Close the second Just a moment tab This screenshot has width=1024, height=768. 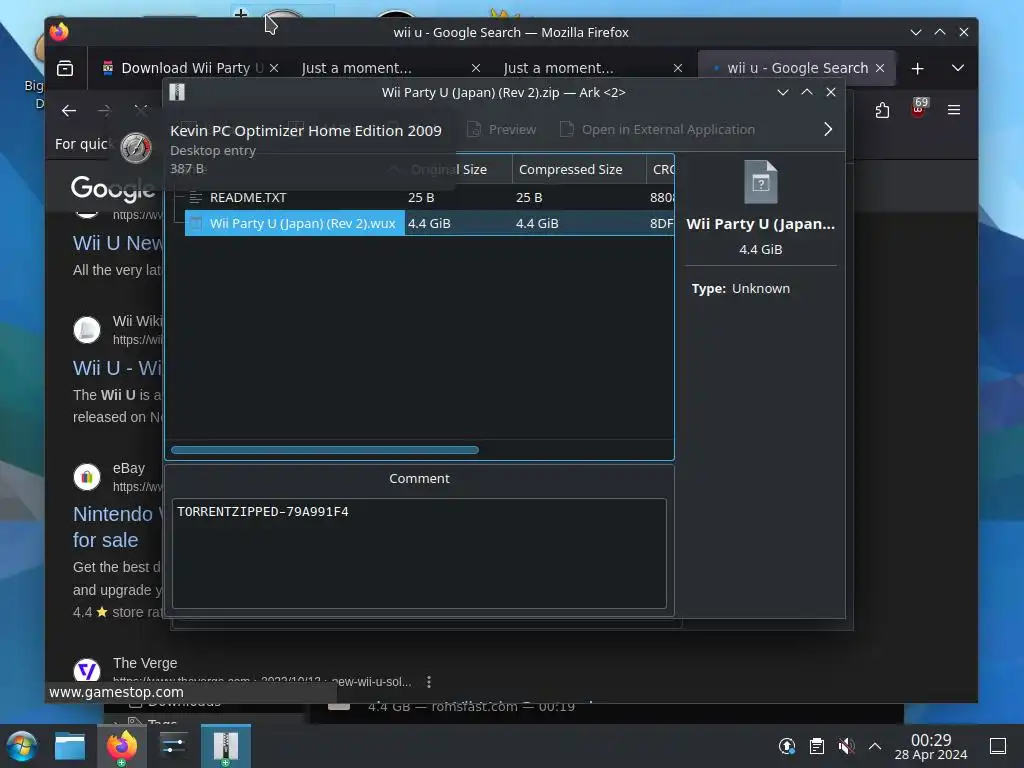click(x=678, y=68)
